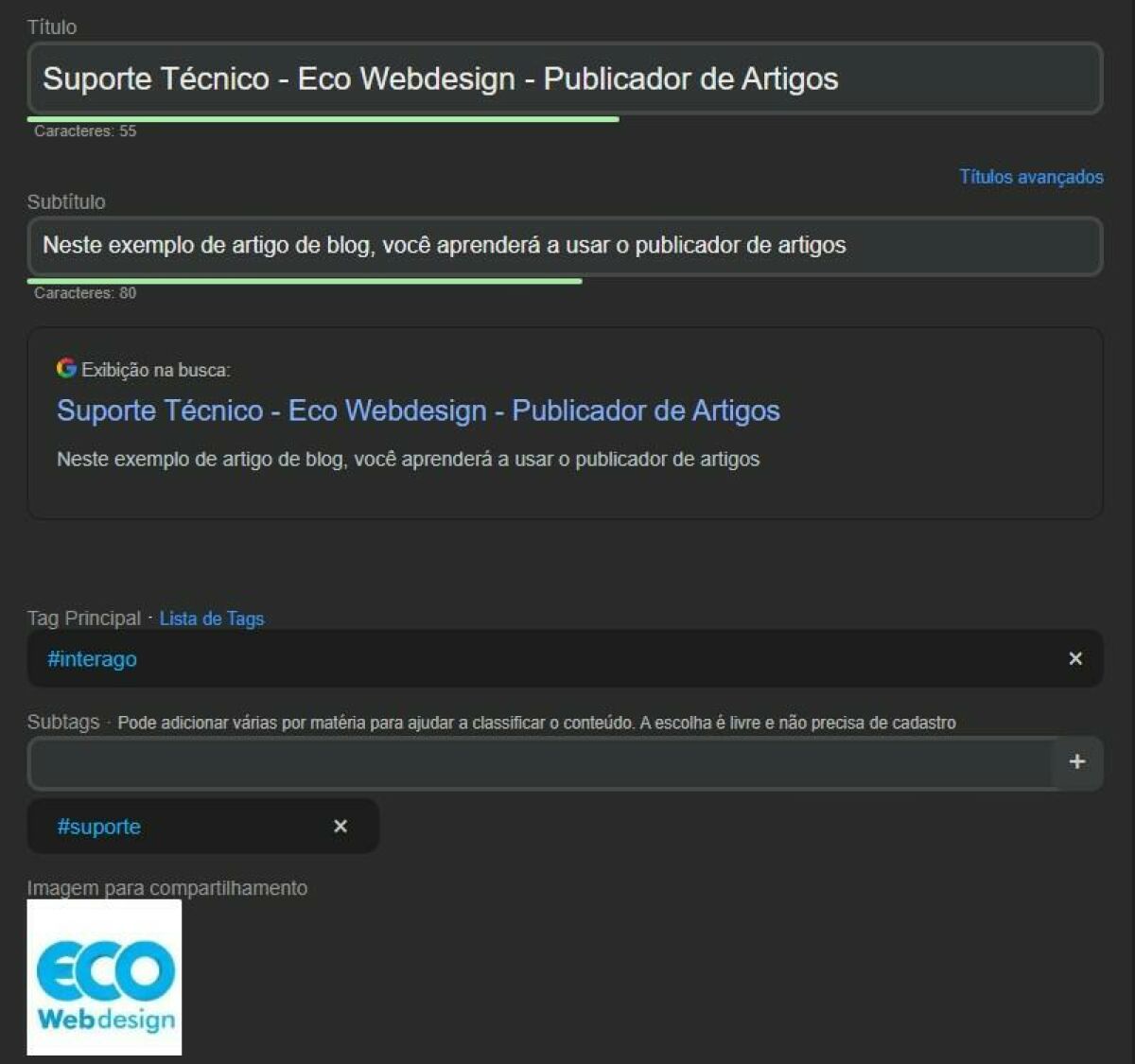This screenshot has height=1064, width=1135.
Task: Open the Títulos avançados link
Action: pos(1030,177)
